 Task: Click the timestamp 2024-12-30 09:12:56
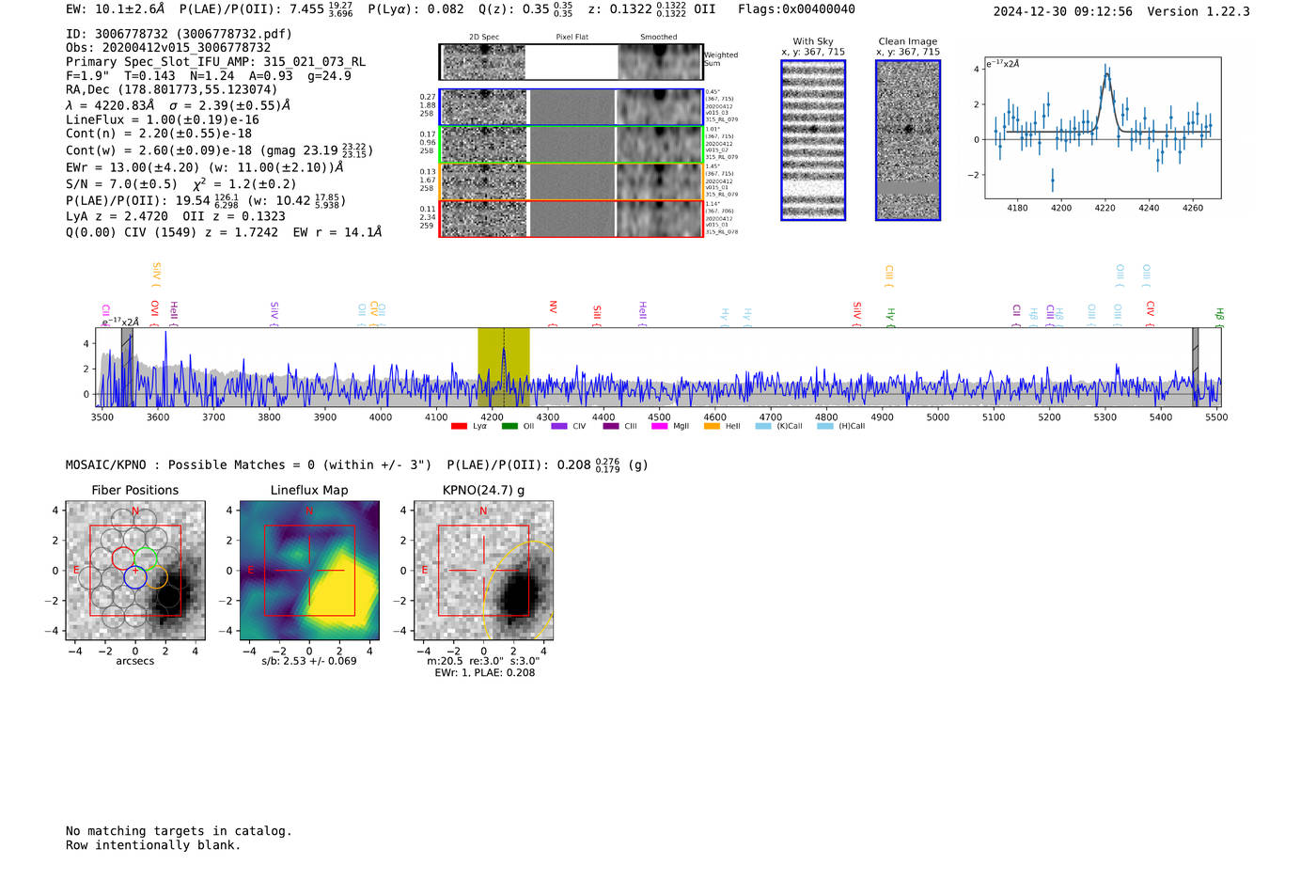(1062, 12)
